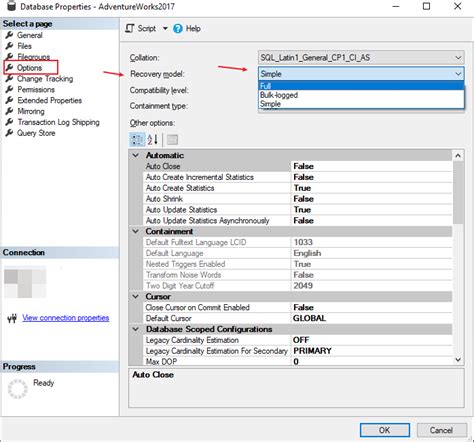Click OK to apply changes
The image size is (474, 442).
tap(385, 430)
